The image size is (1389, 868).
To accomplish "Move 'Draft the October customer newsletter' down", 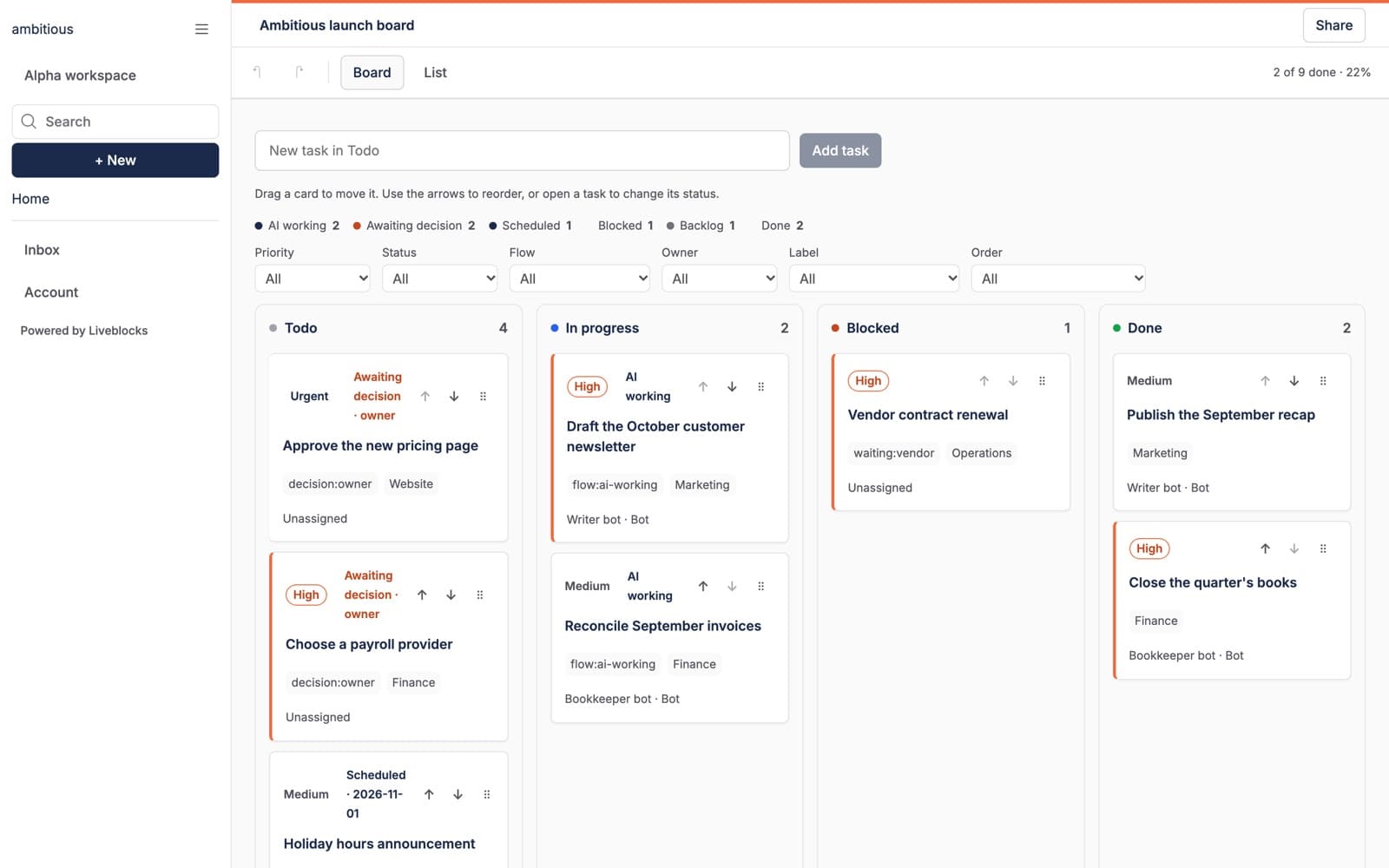I will coord(732,387).
